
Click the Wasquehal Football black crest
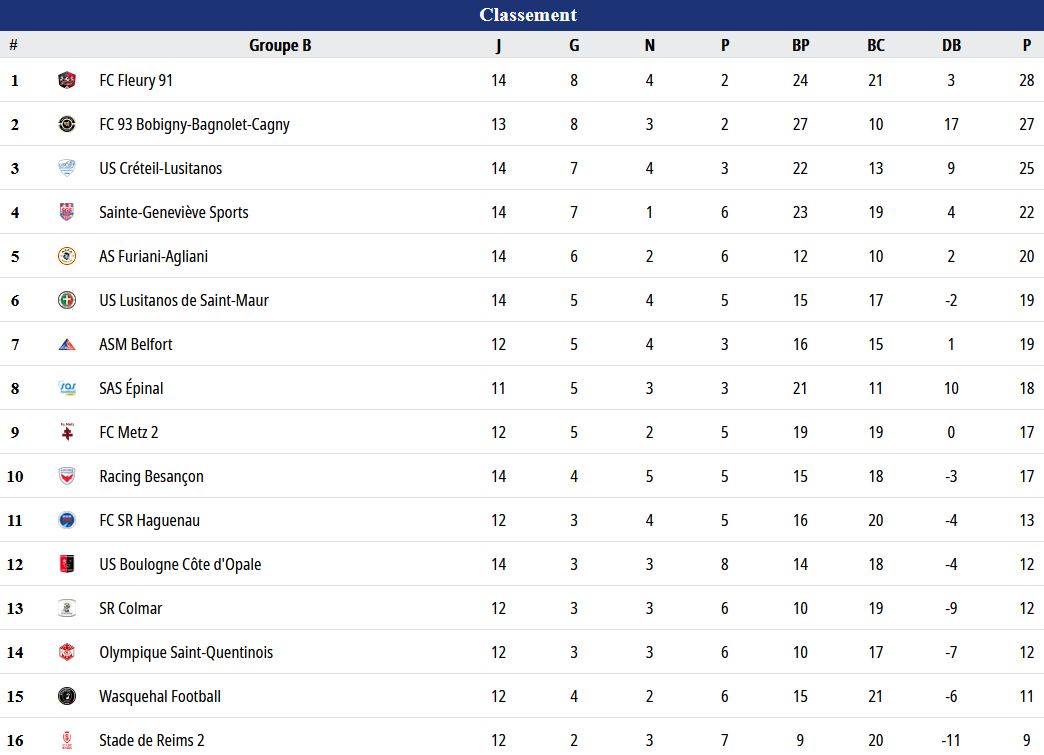tap(67, 696)
